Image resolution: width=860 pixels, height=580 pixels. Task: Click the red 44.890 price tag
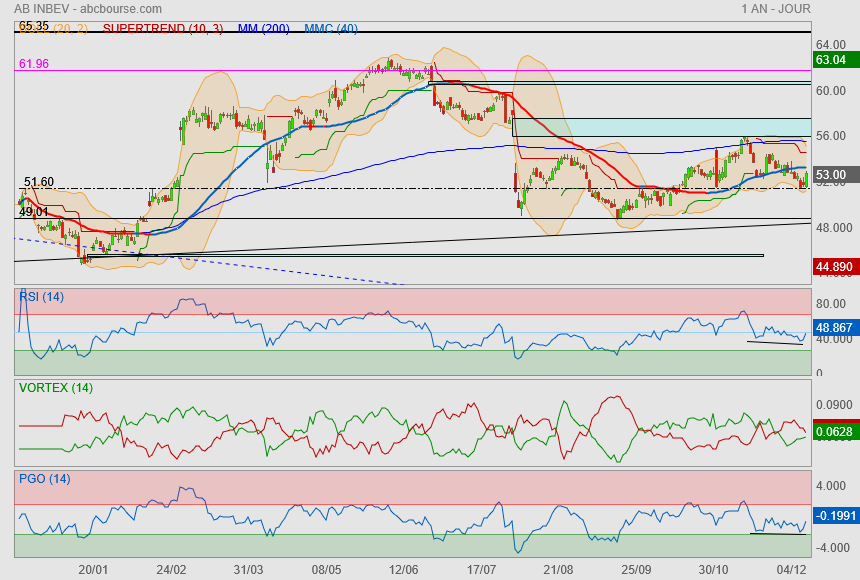pos(835,267)
